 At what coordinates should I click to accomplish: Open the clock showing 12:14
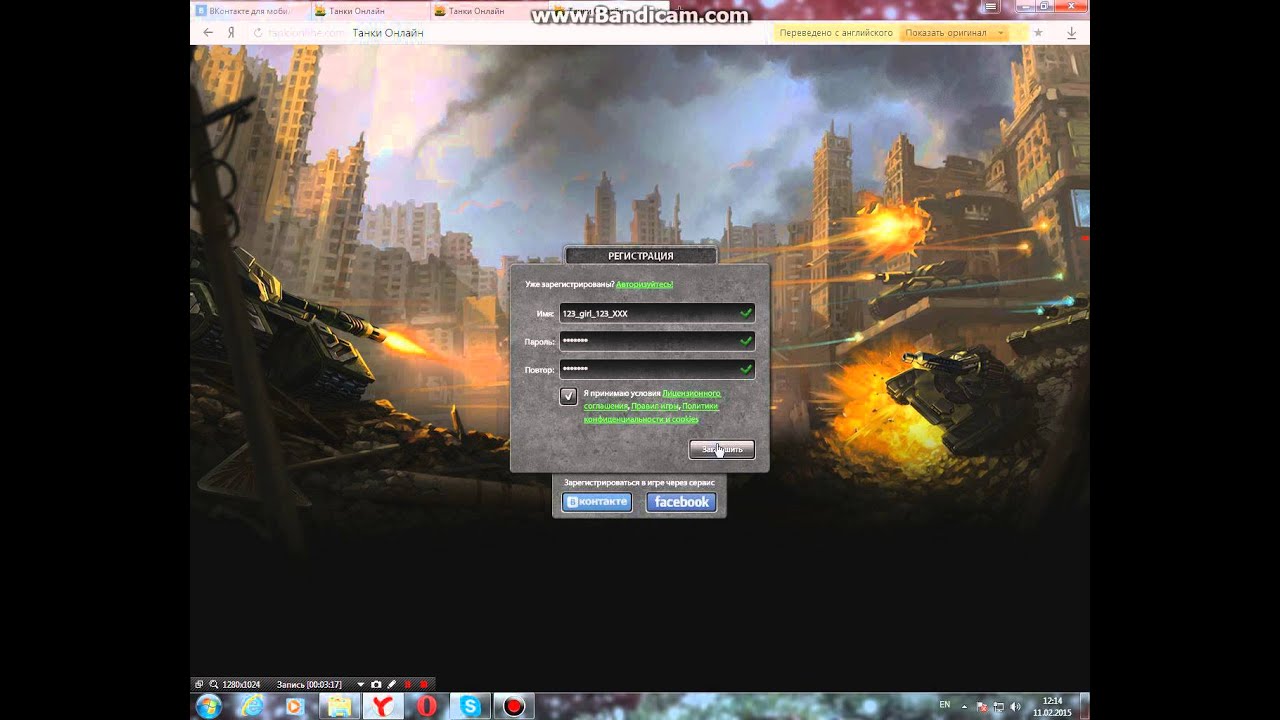tap(1052, 706)
